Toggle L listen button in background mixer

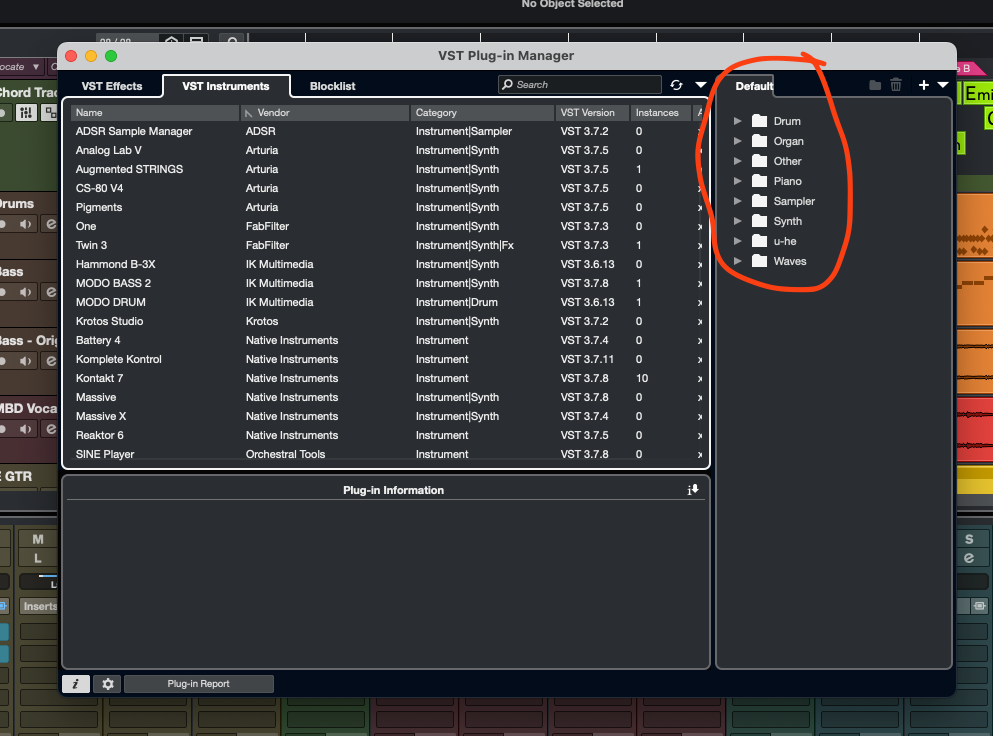[38, 558]
